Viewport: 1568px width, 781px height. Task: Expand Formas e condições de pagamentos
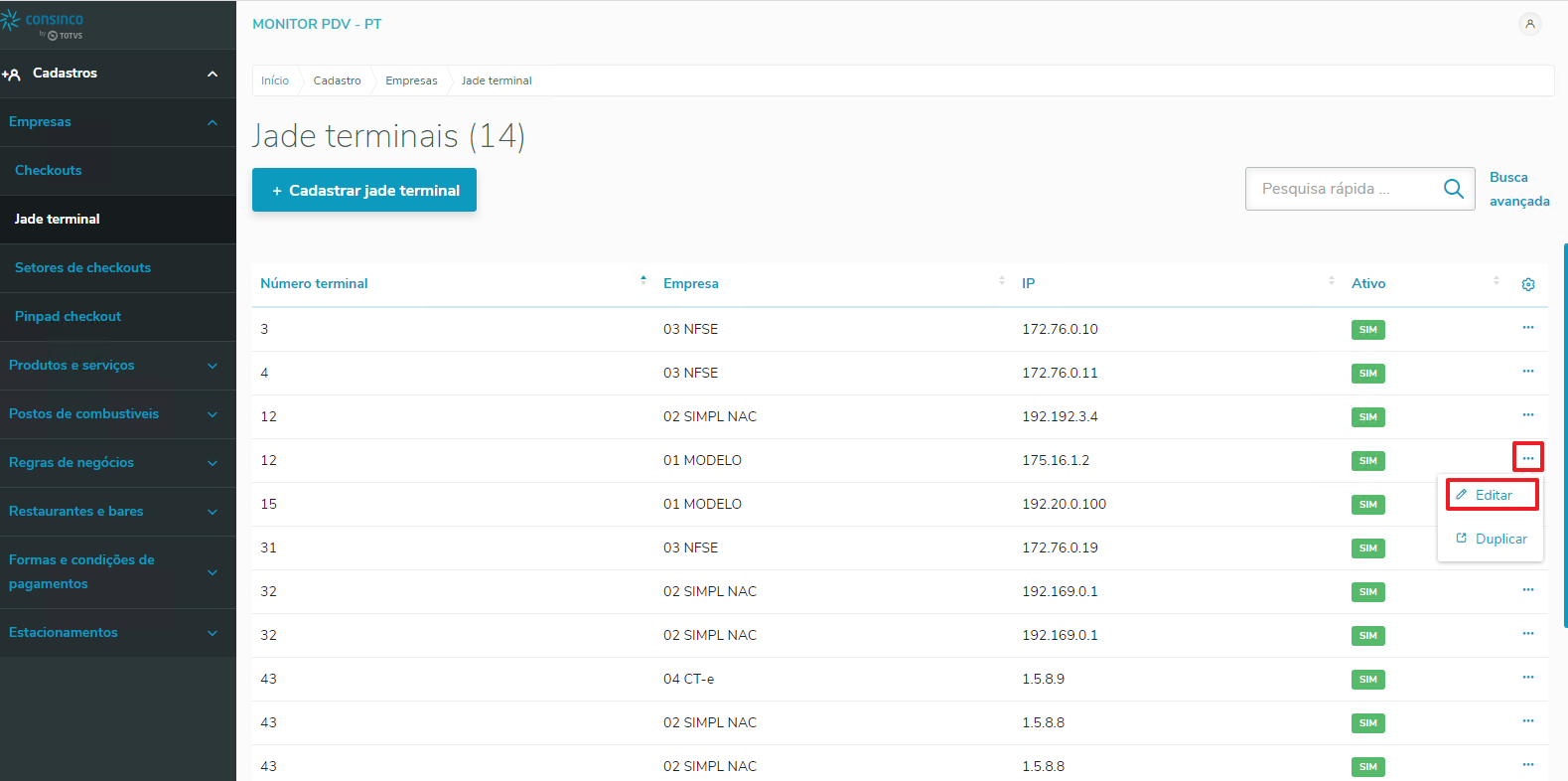118,572
